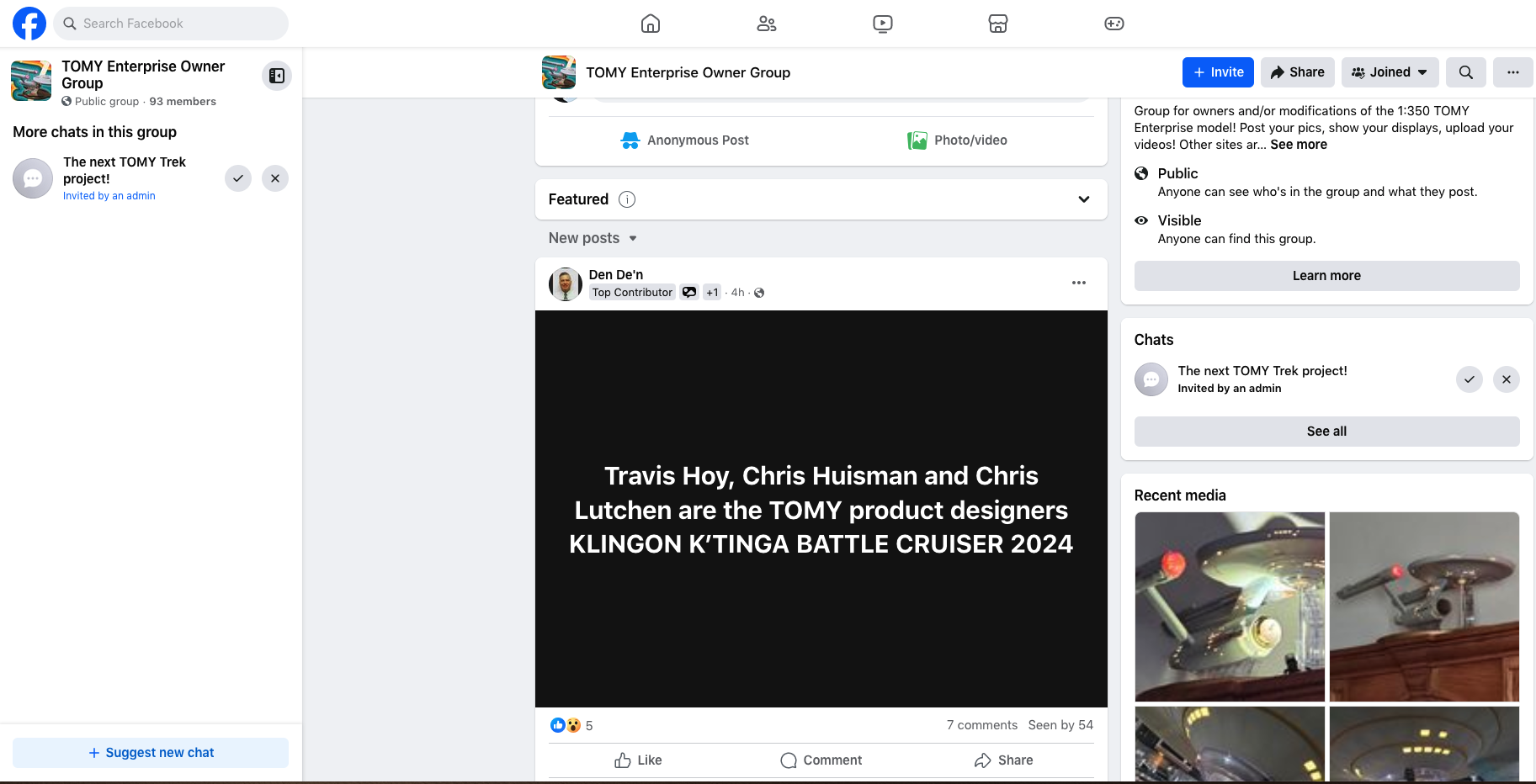The height and width of the screenshot is (784, 1536).
Task: Click the Top Contributor badge
Action: point(632,293)
